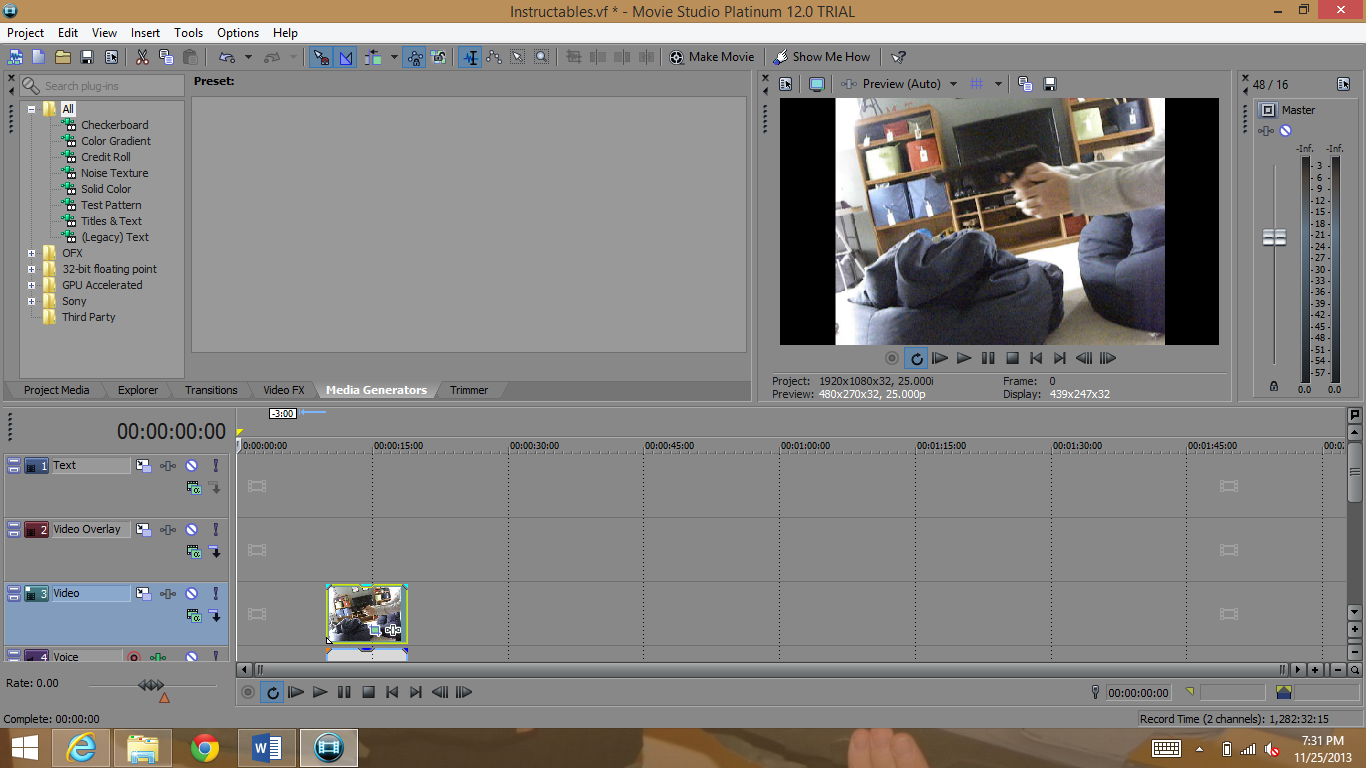The height and width of the screenshot is (768, 1366).
Task: Click the Master volume fader handle
Action: (x=1274, y=238)
